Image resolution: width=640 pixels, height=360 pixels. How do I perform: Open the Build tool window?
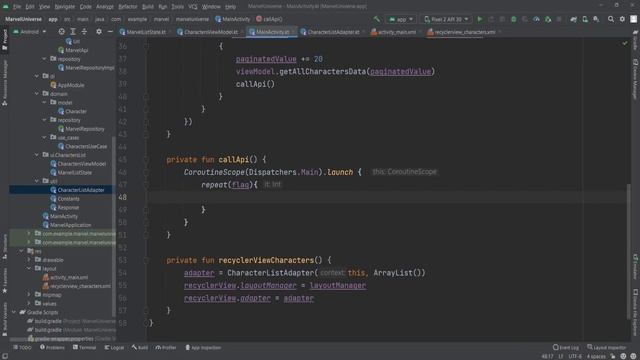pyautogui.click(x=140, y=348)
